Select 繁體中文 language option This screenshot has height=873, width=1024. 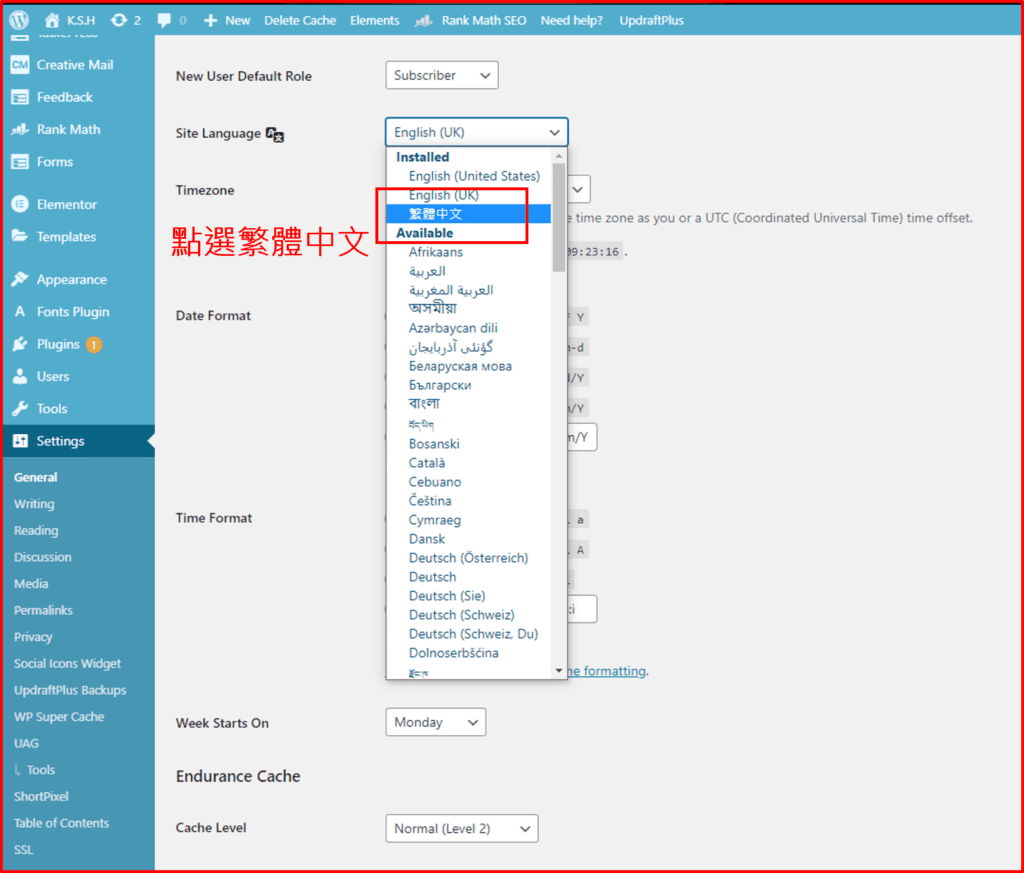click(436, 214)
